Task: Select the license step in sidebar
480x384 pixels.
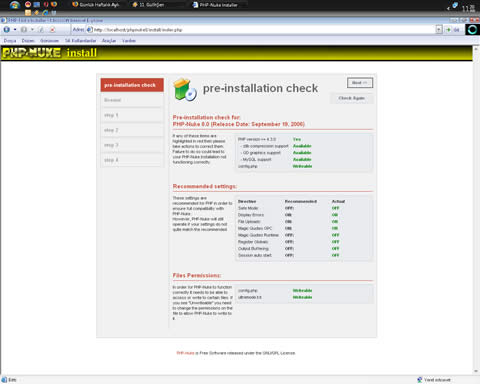Action: click(132, 100)
